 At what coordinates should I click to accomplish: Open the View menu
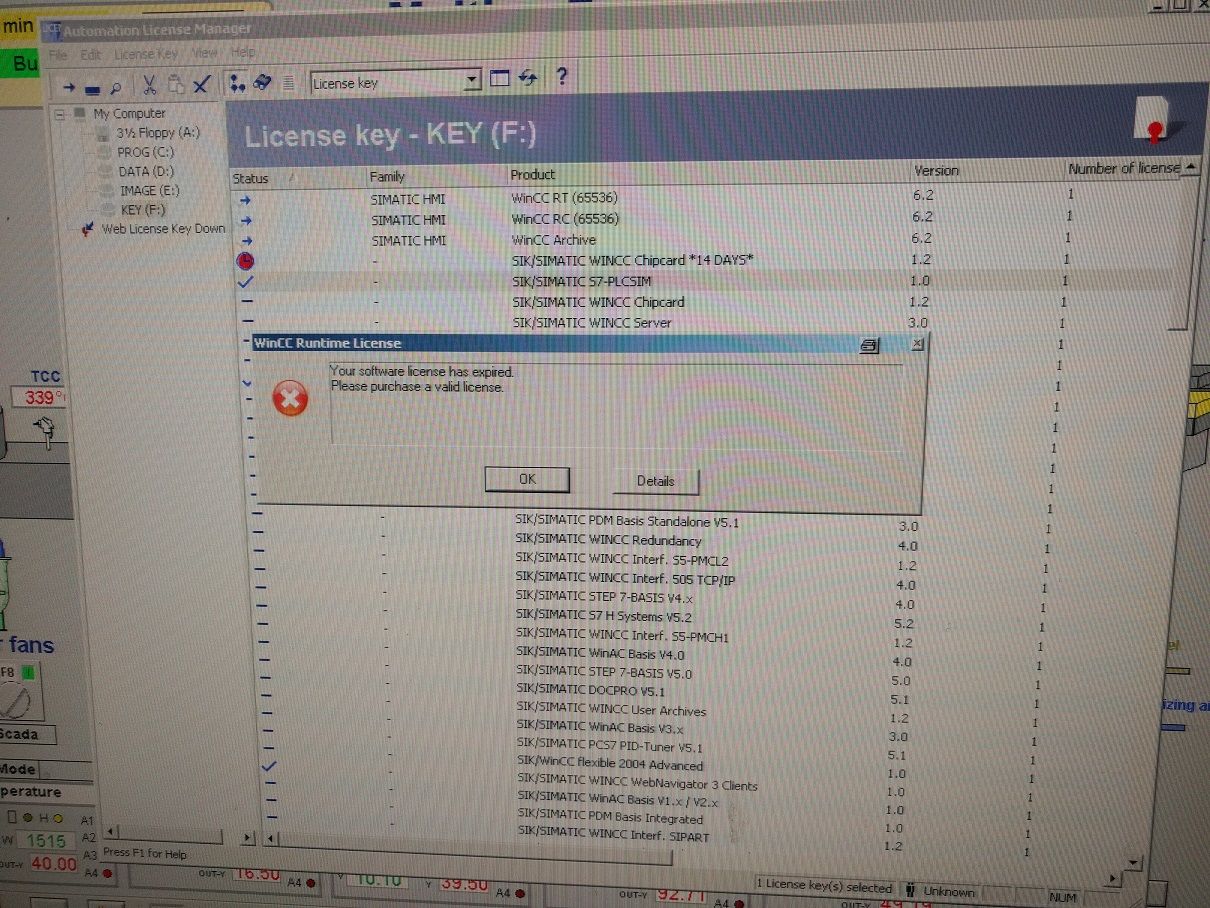click(x=205, y=53)
